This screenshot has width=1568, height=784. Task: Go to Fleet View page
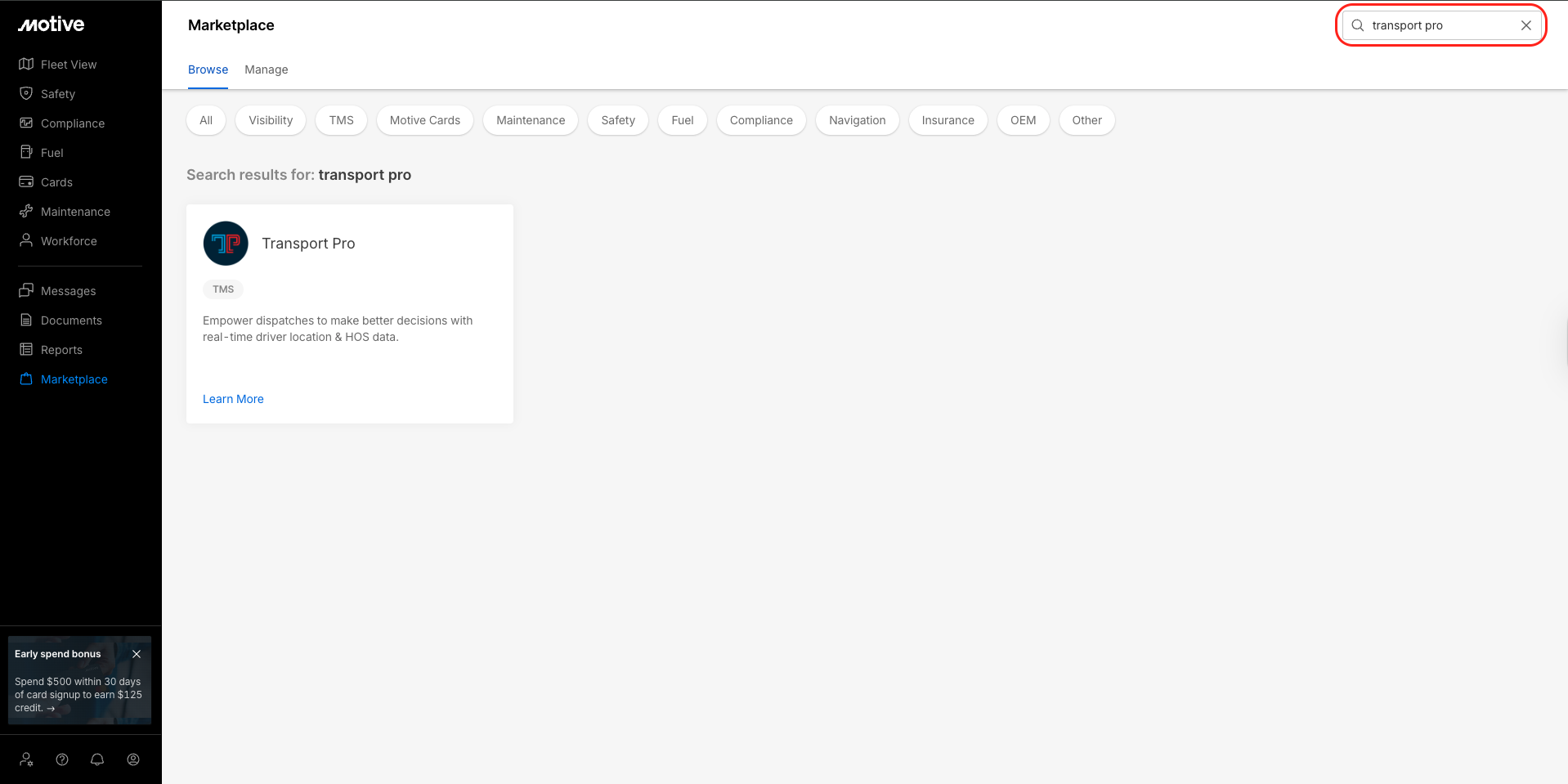coord(69,65)
